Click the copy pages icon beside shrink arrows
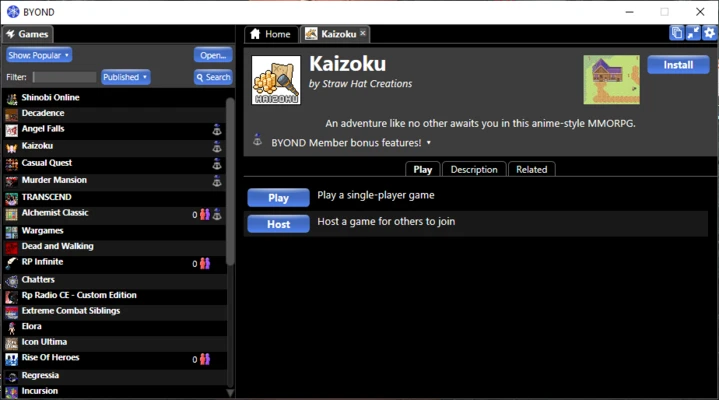The image size is (719, 400). click(677, 33)
